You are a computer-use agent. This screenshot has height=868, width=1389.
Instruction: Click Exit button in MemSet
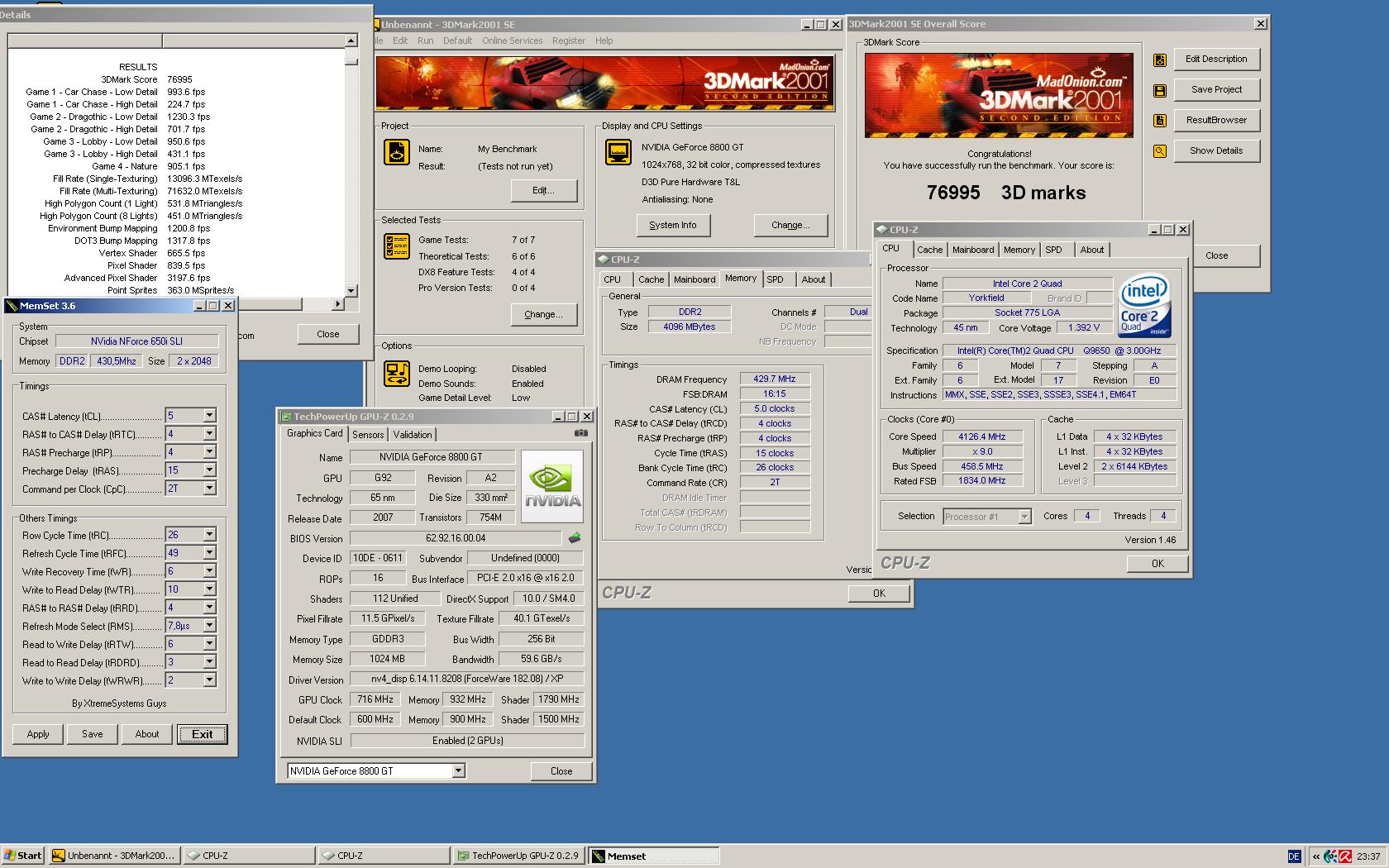click(x=203, y=734)
